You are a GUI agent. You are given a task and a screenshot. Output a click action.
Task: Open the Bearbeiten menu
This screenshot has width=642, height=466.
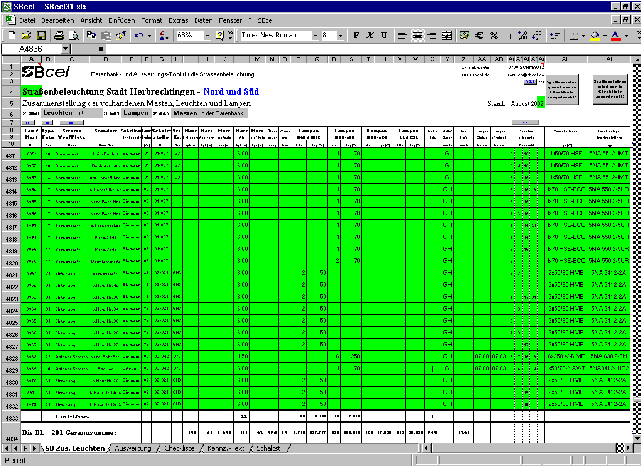click(57, 20)
